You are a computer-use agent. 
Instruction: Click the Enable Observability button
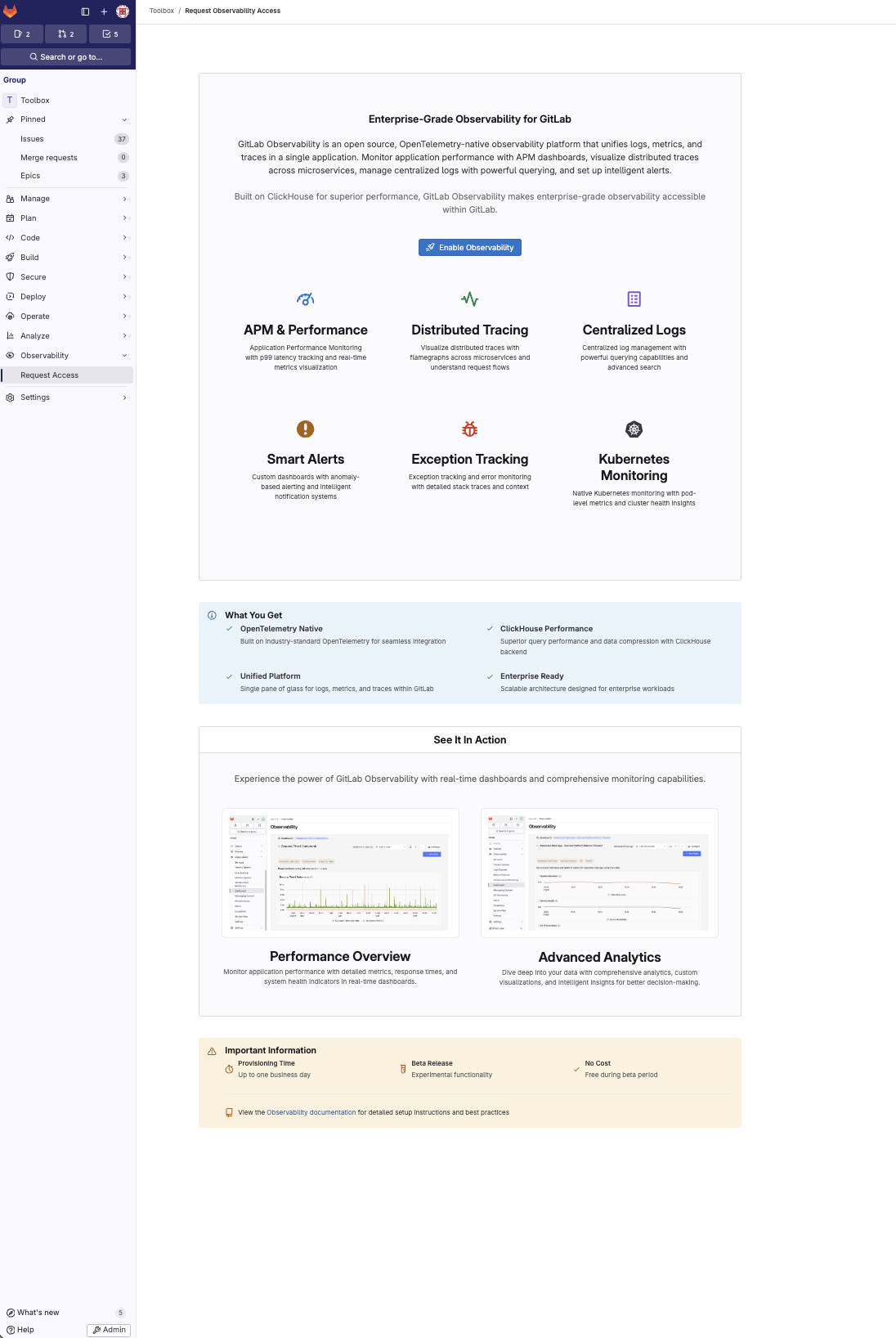point(470,248)
